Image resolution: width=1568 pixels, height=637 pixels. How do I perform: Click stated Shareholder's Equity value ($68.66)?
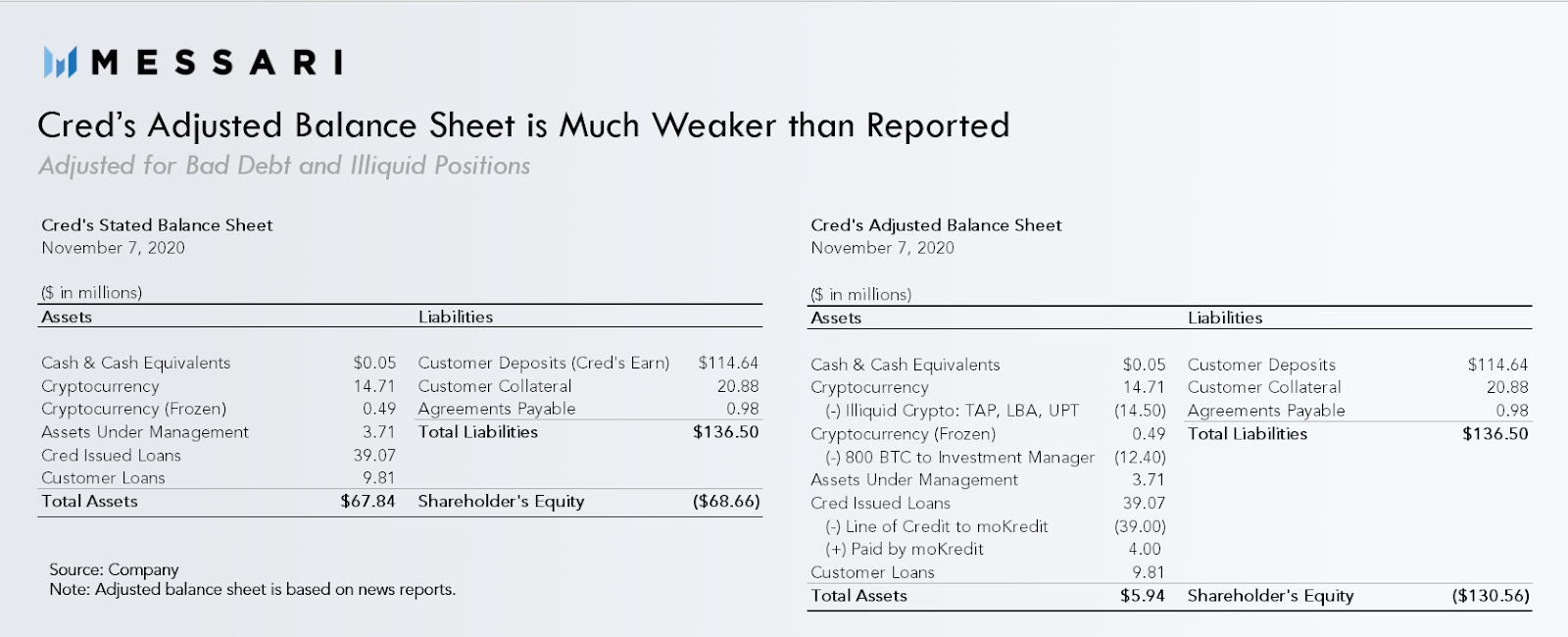click(726, 501)
